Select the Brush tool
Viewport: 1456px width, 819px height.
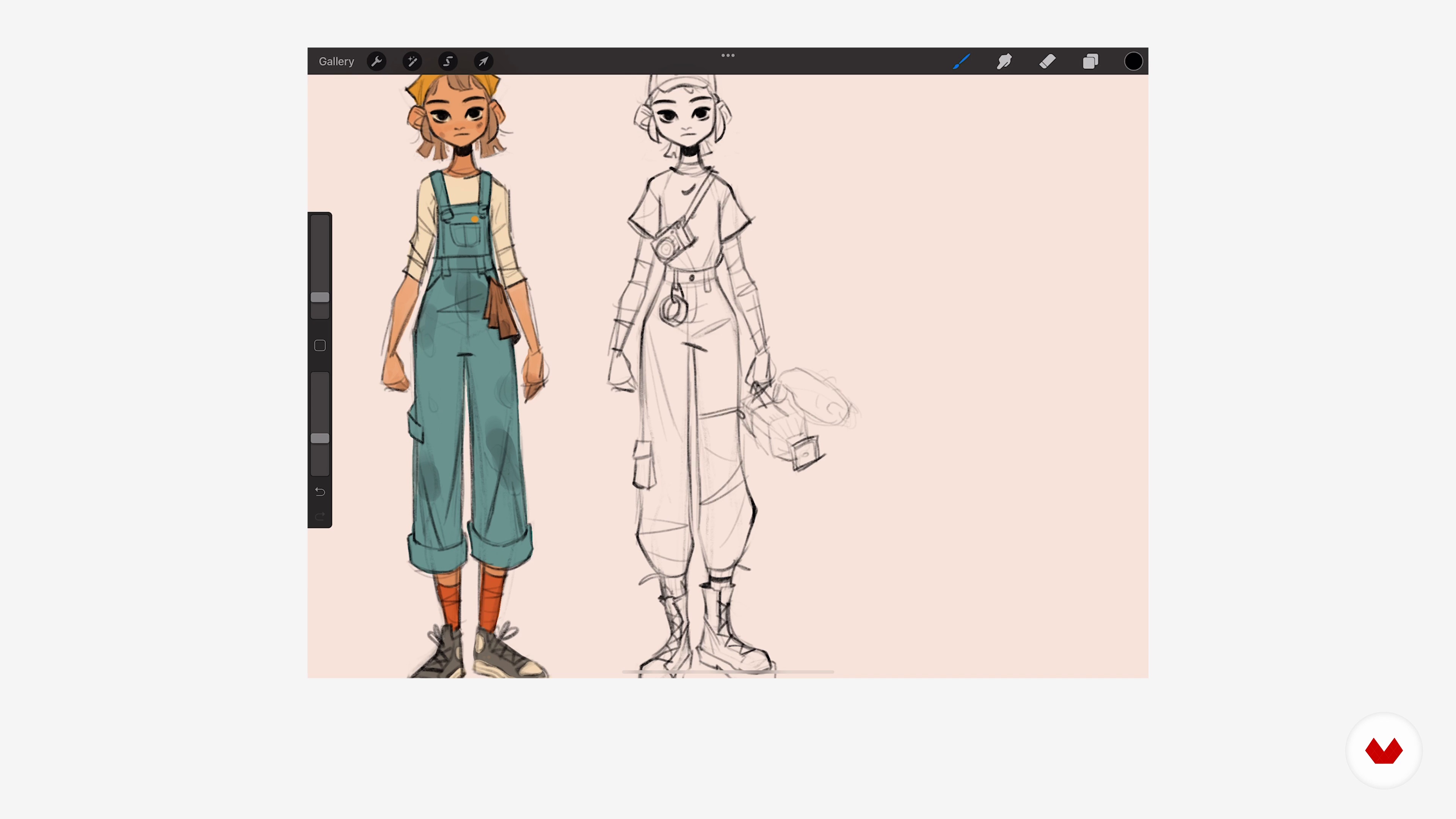[x=962, y=61]
